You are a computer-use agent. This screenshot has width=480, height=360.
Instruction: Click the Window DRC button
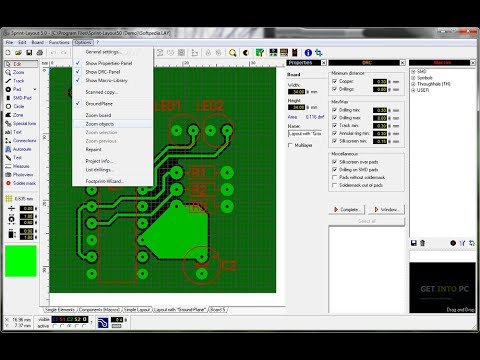[x=387, y=210]
